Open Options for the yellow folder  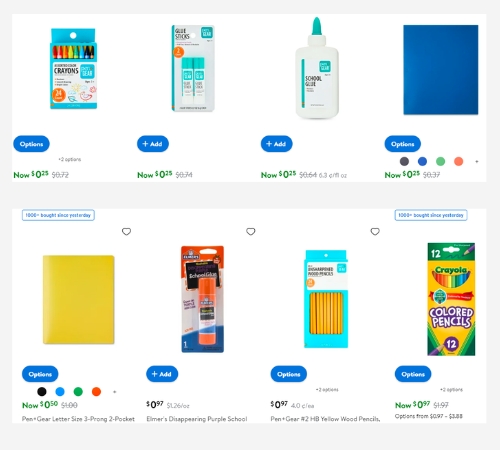[x=40, y=374]
